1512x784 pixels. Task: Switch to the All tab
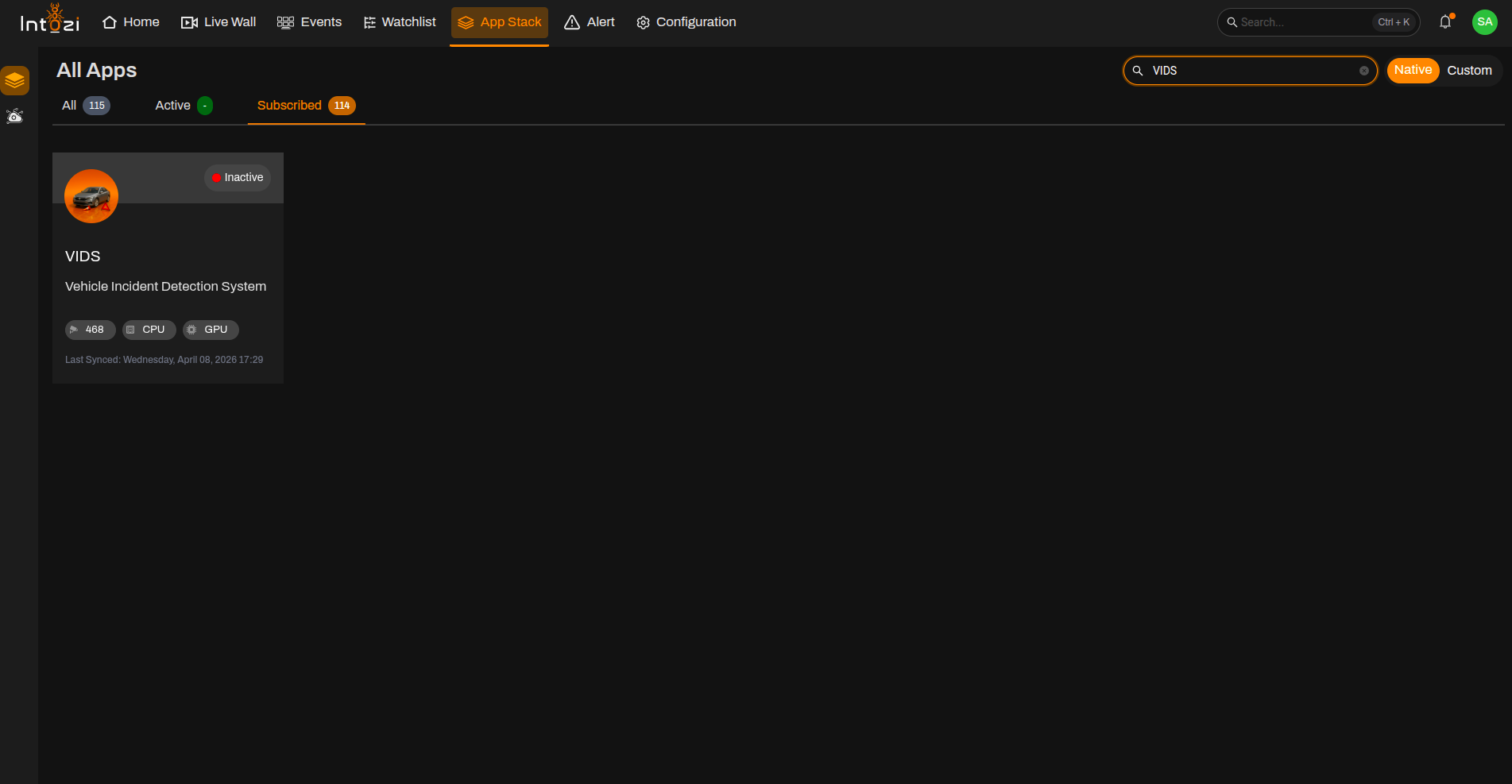(x=86, y=106)
